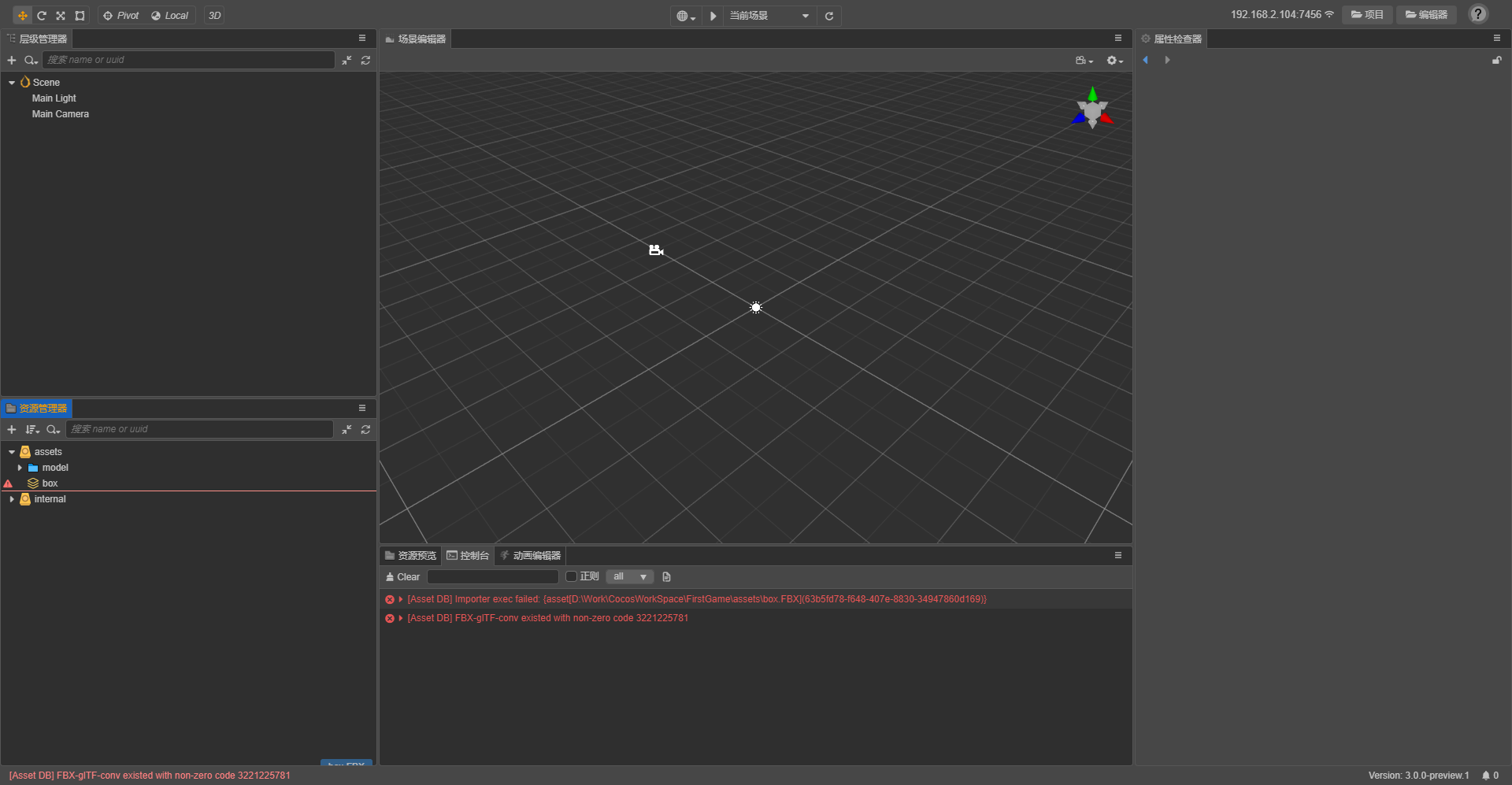Open the scene editor panel menu
The width and height of the screenshot is (1512, 785).
pos(1118,39)
